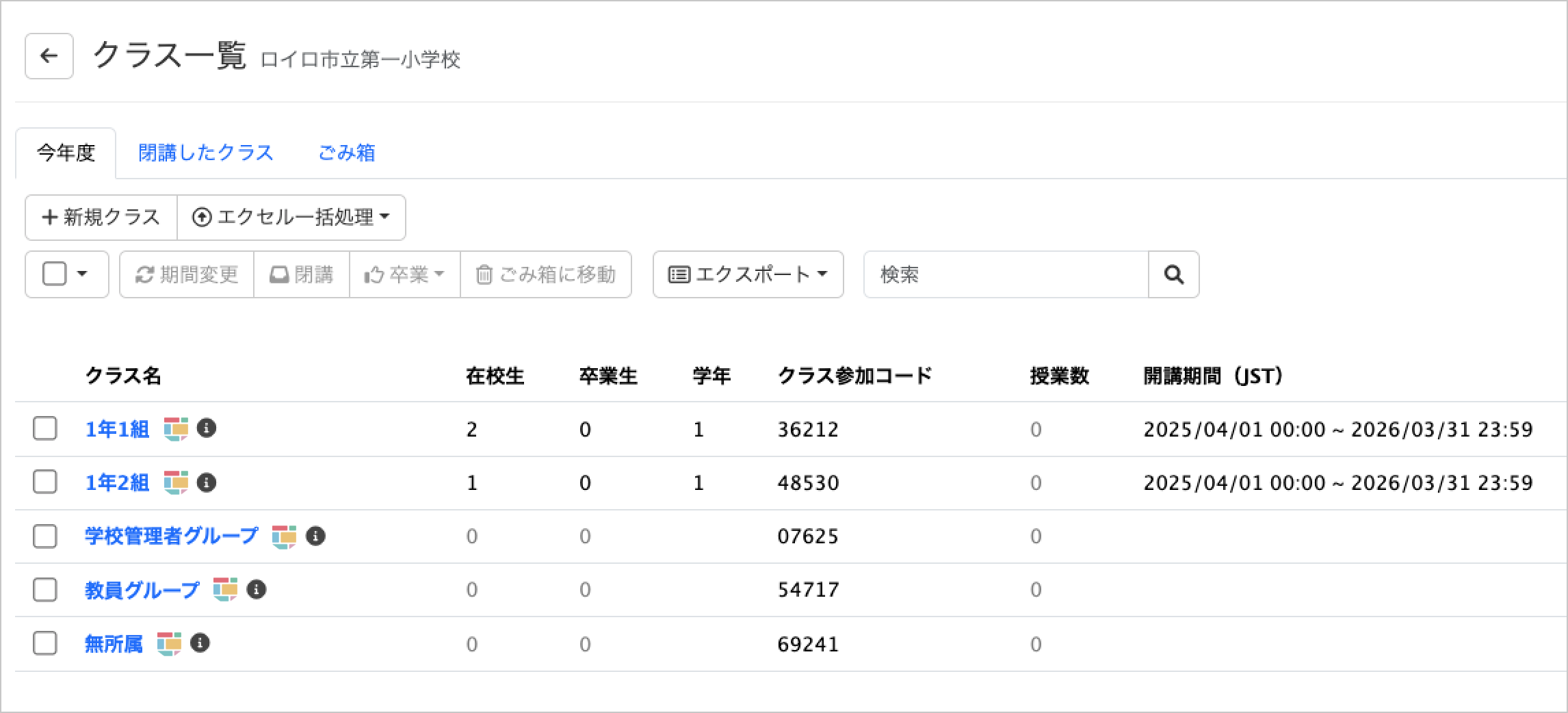1568x713 pixels.
Task: Open the ごみ箱 tab
Action: point(347,153)
